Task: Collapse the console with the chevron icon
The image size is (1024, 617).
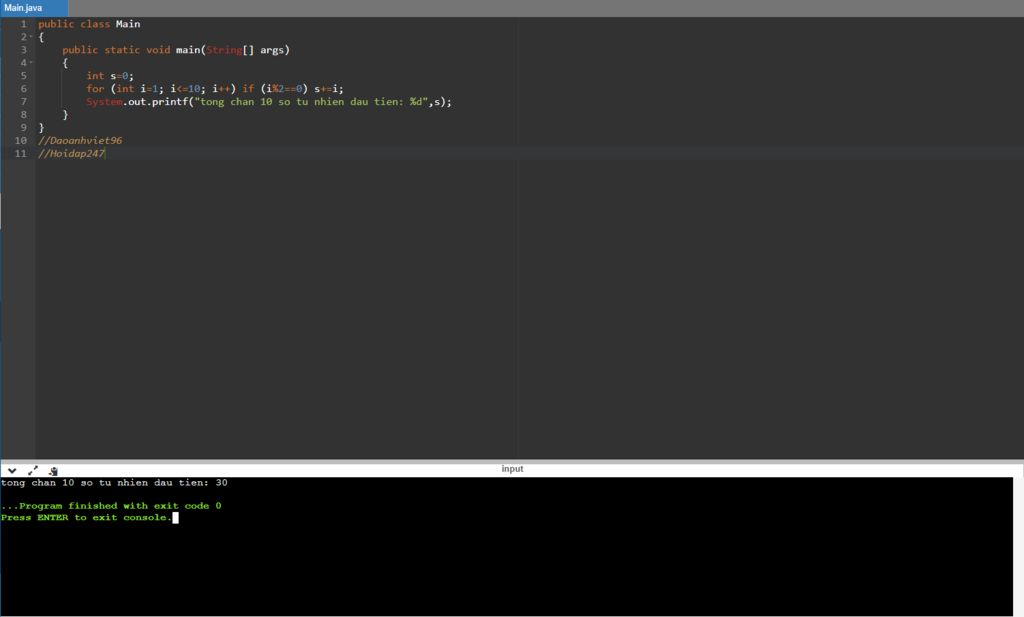Action: click(x=12, y=470)
